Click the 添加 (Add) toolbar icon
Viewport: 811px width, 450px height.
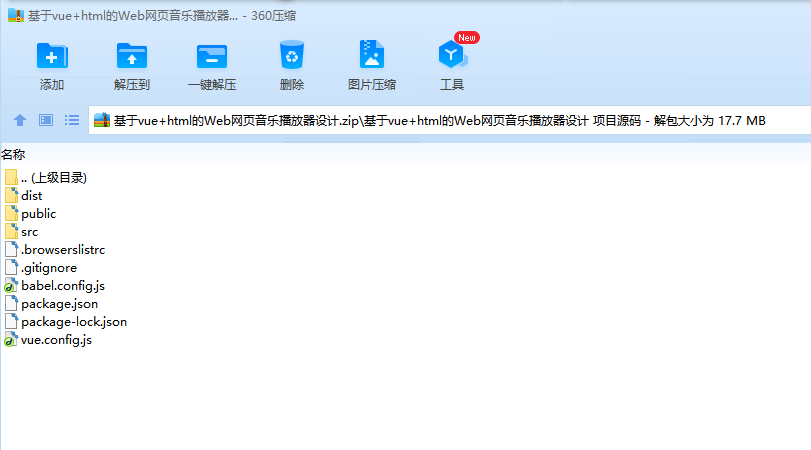click(52, 56)
